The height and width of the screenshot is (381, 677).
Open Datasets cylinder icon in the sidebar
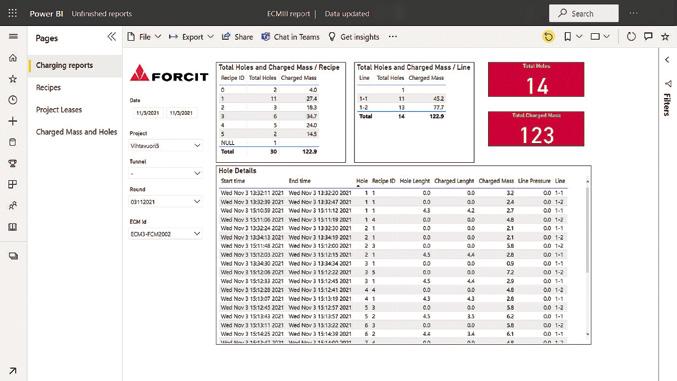13,142
